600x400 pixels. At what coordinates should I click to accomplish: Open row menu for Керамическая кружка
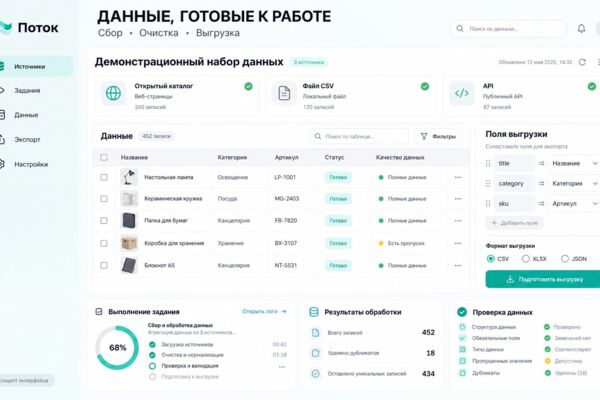click(458, 199)
